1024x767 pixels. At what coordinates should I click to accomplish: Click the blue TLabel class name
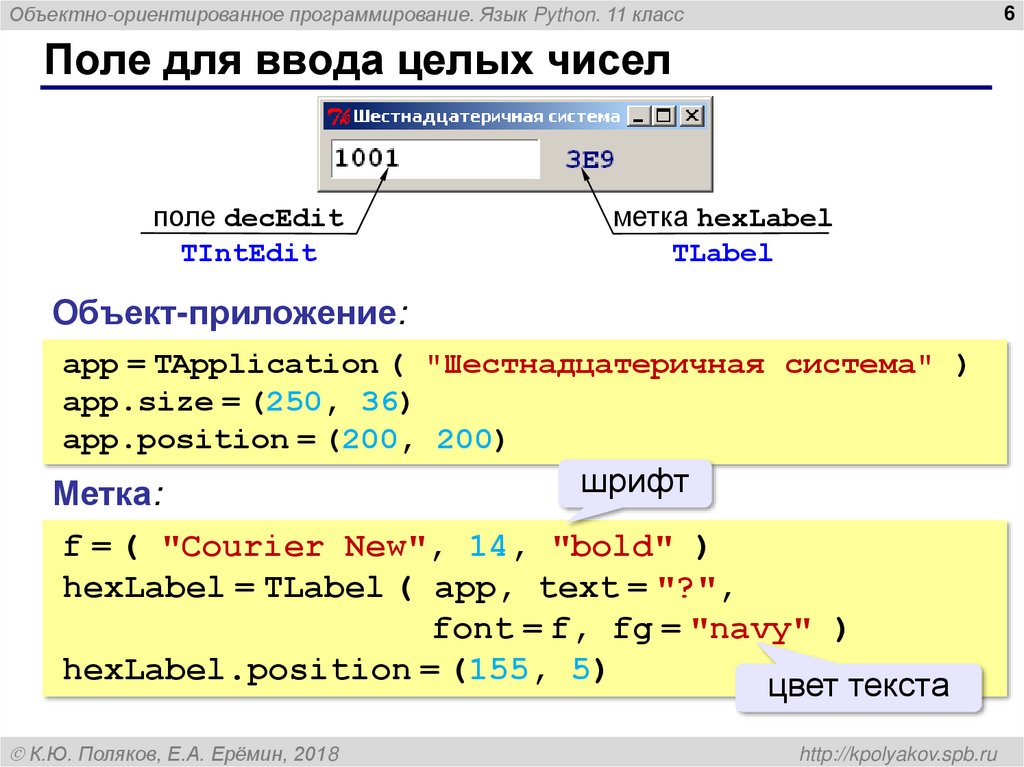(x=722, y=253)
